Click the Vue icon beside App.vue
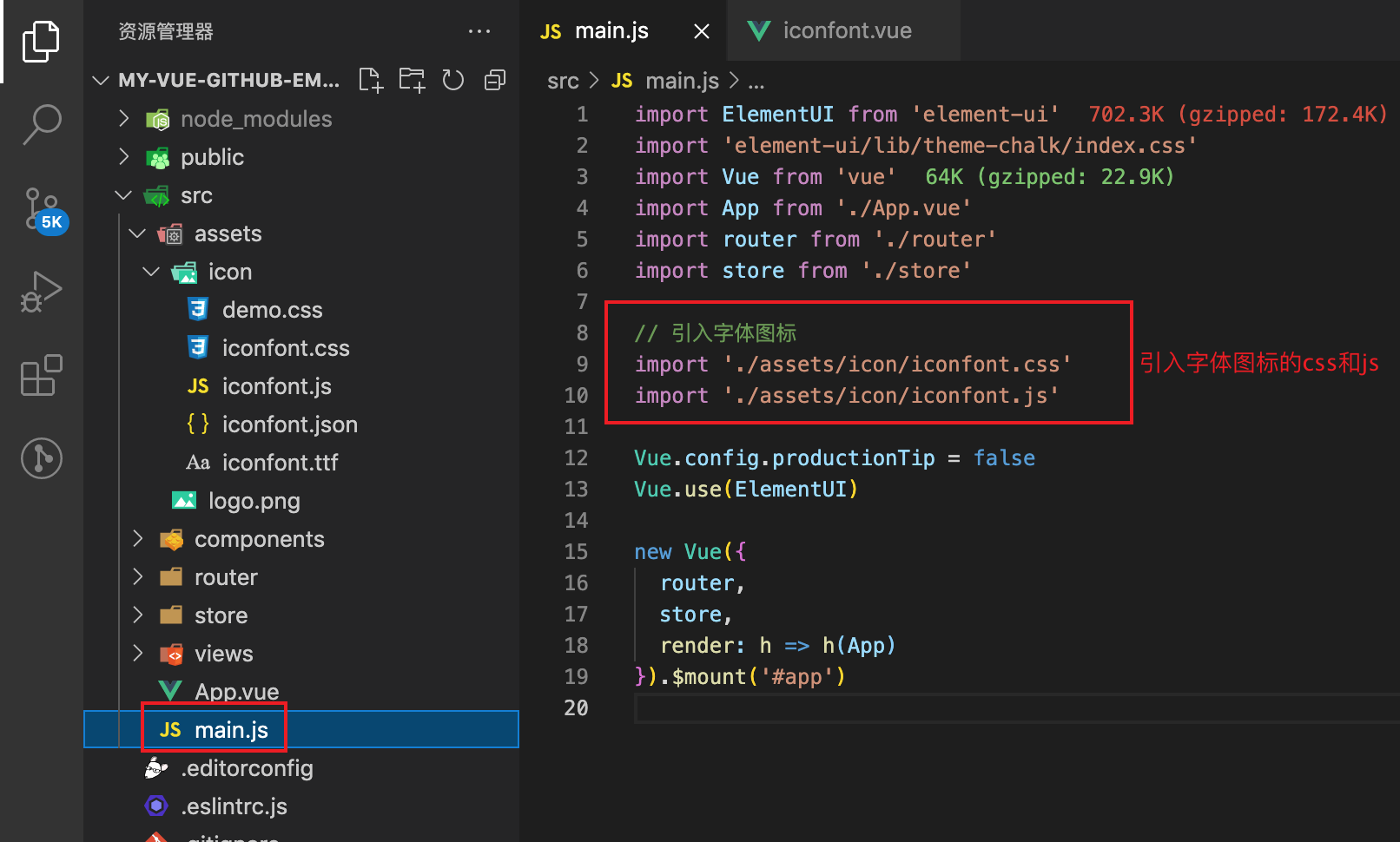 [170, 691]
